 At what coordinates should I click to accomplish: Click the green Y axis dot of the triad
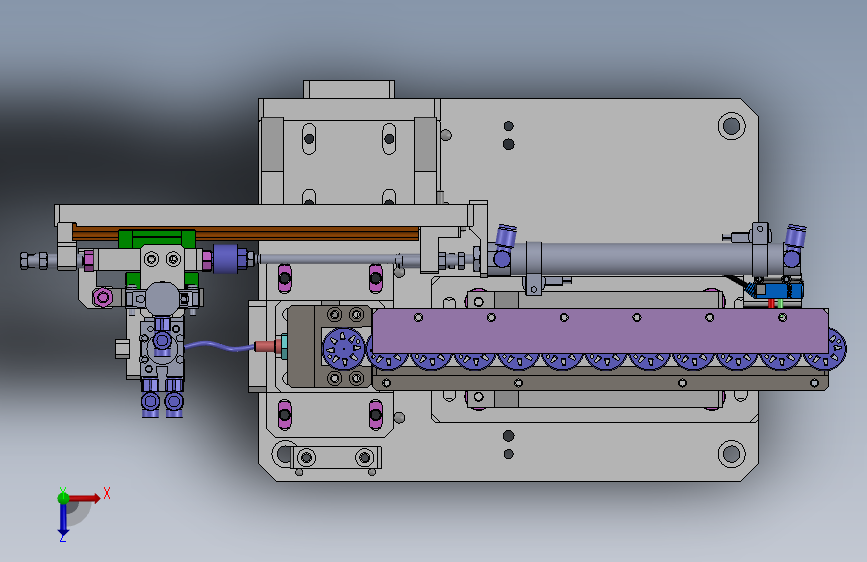click(x=63, y=498)
